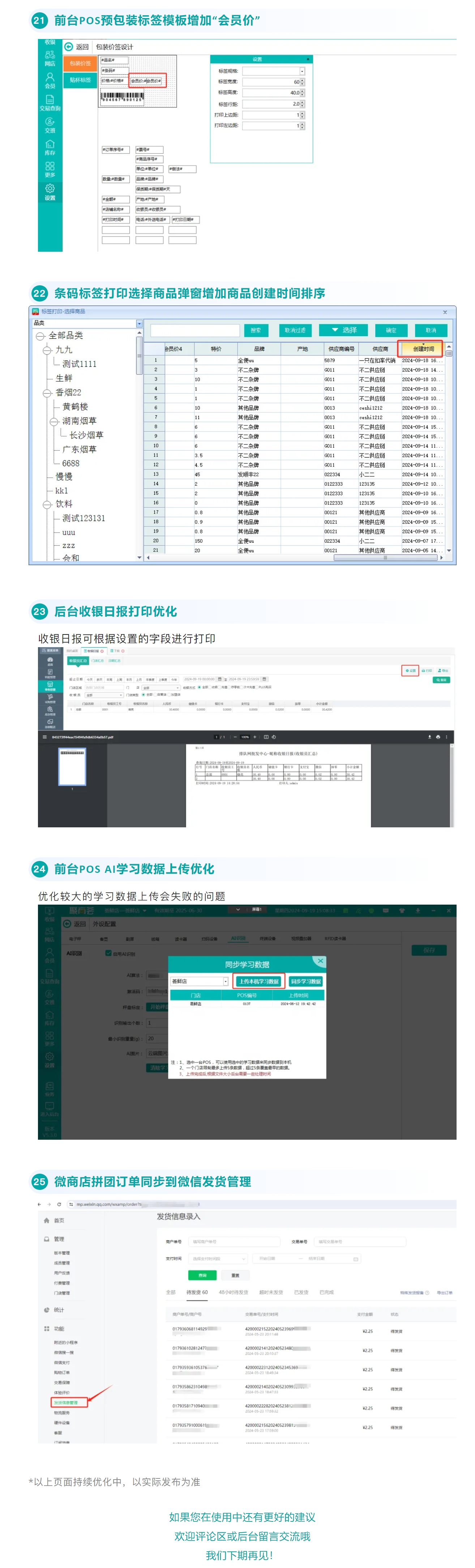
Task: Increase 标签宽度 with its stepper
Action: 303,80
